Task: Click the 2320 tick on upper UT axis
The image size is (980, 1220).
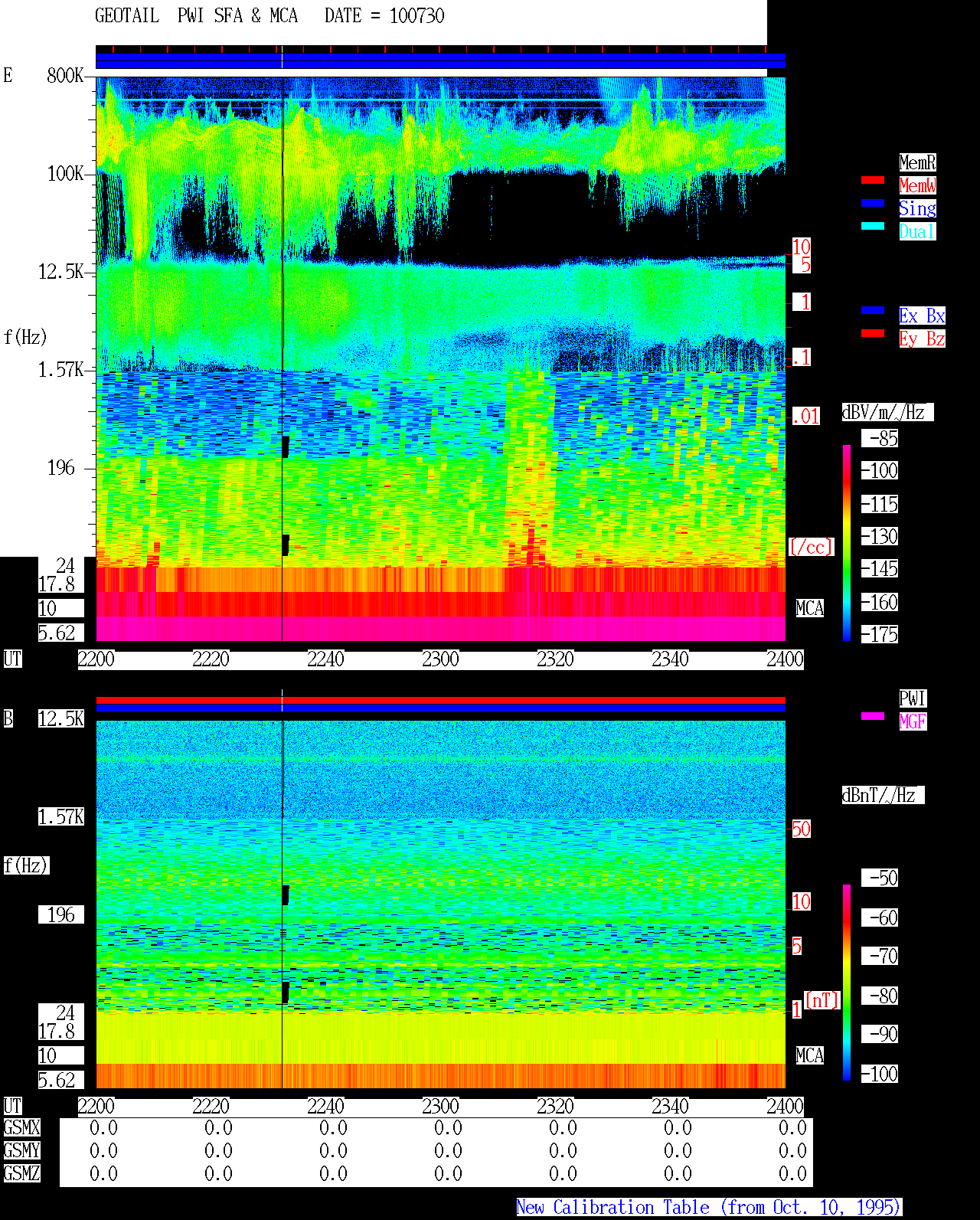Action: tap(555, 659)
